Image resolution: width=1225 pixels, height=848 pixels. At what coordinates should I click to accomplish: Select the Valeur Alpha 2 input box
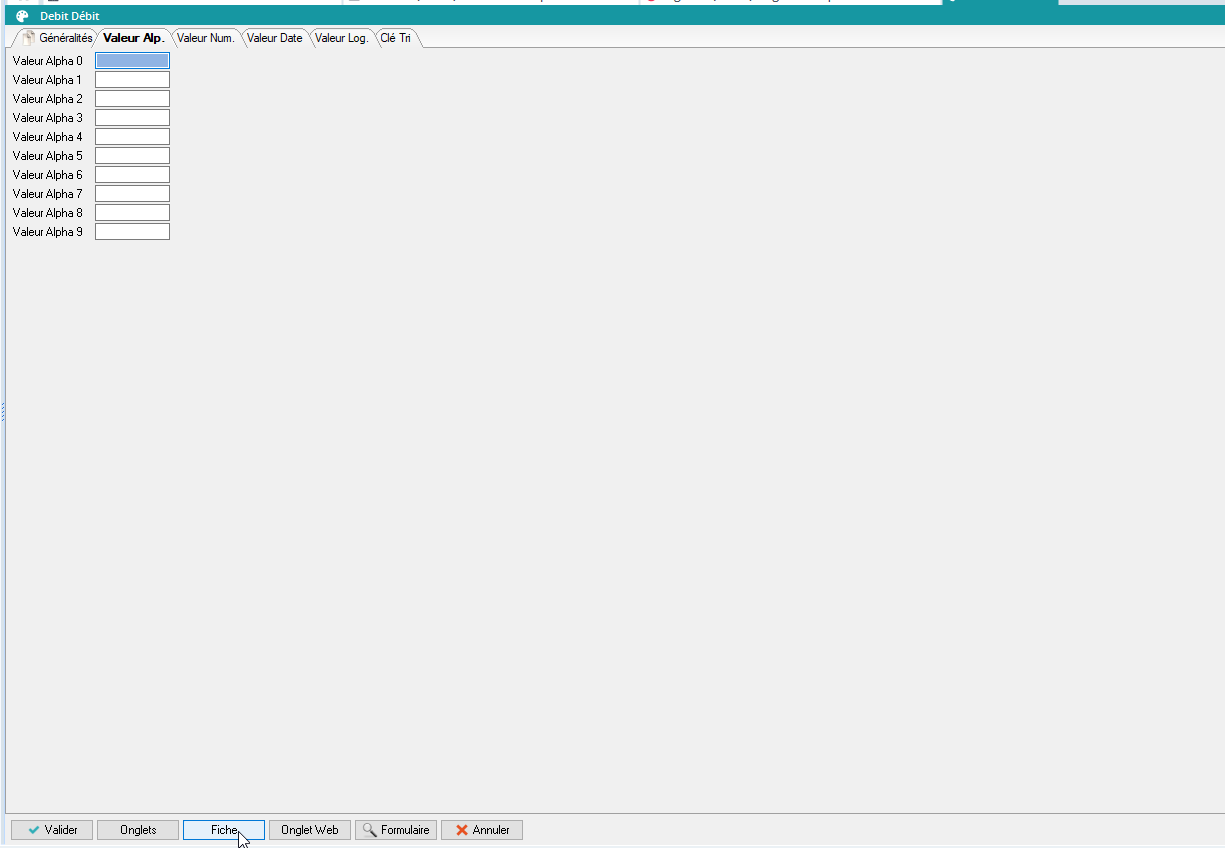click(132, 99)
